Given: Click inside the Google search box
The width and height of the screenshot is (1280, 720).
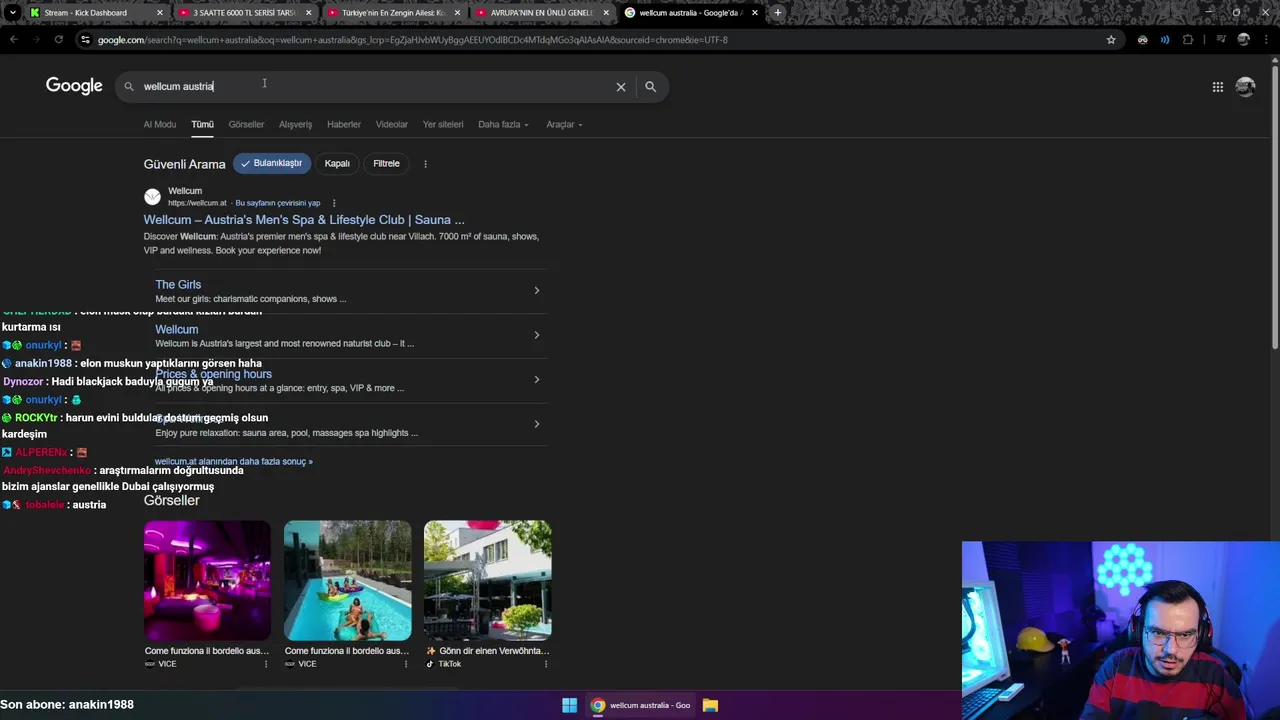Looking at the screenshot, I should pos(375,86).
